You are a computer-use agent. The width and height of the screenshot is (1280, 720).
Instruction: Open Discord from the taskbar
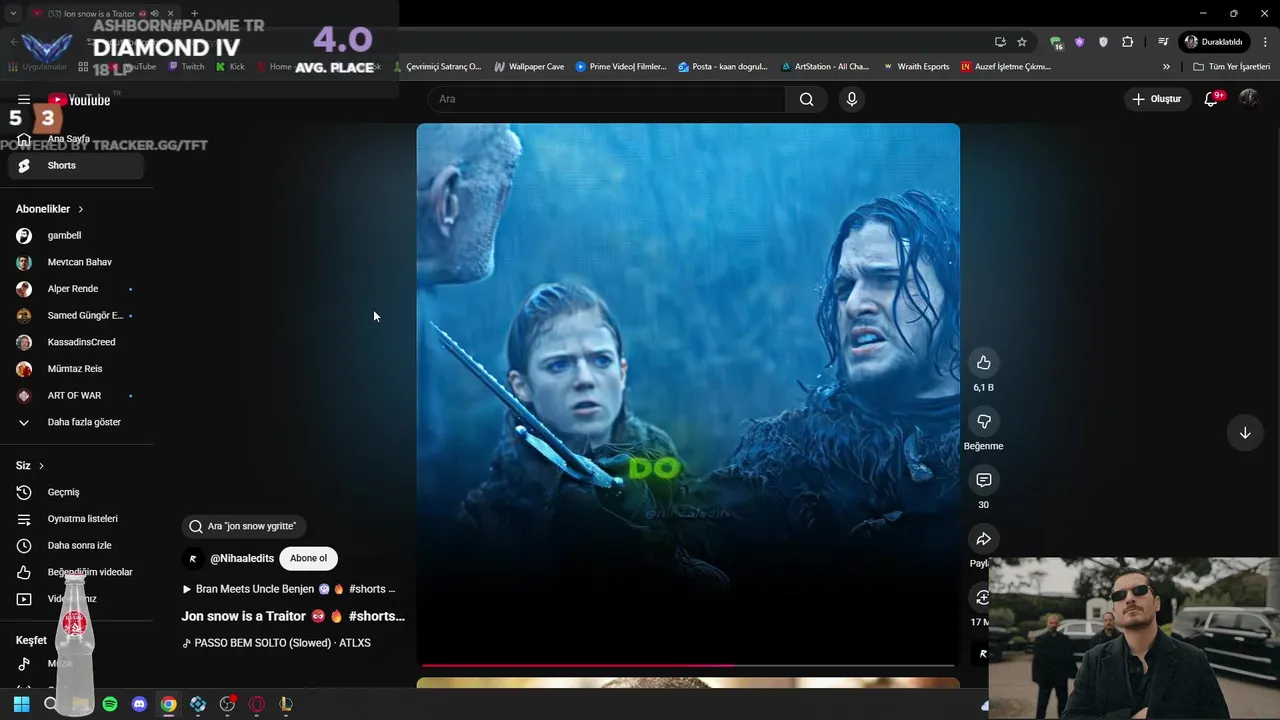139,704
